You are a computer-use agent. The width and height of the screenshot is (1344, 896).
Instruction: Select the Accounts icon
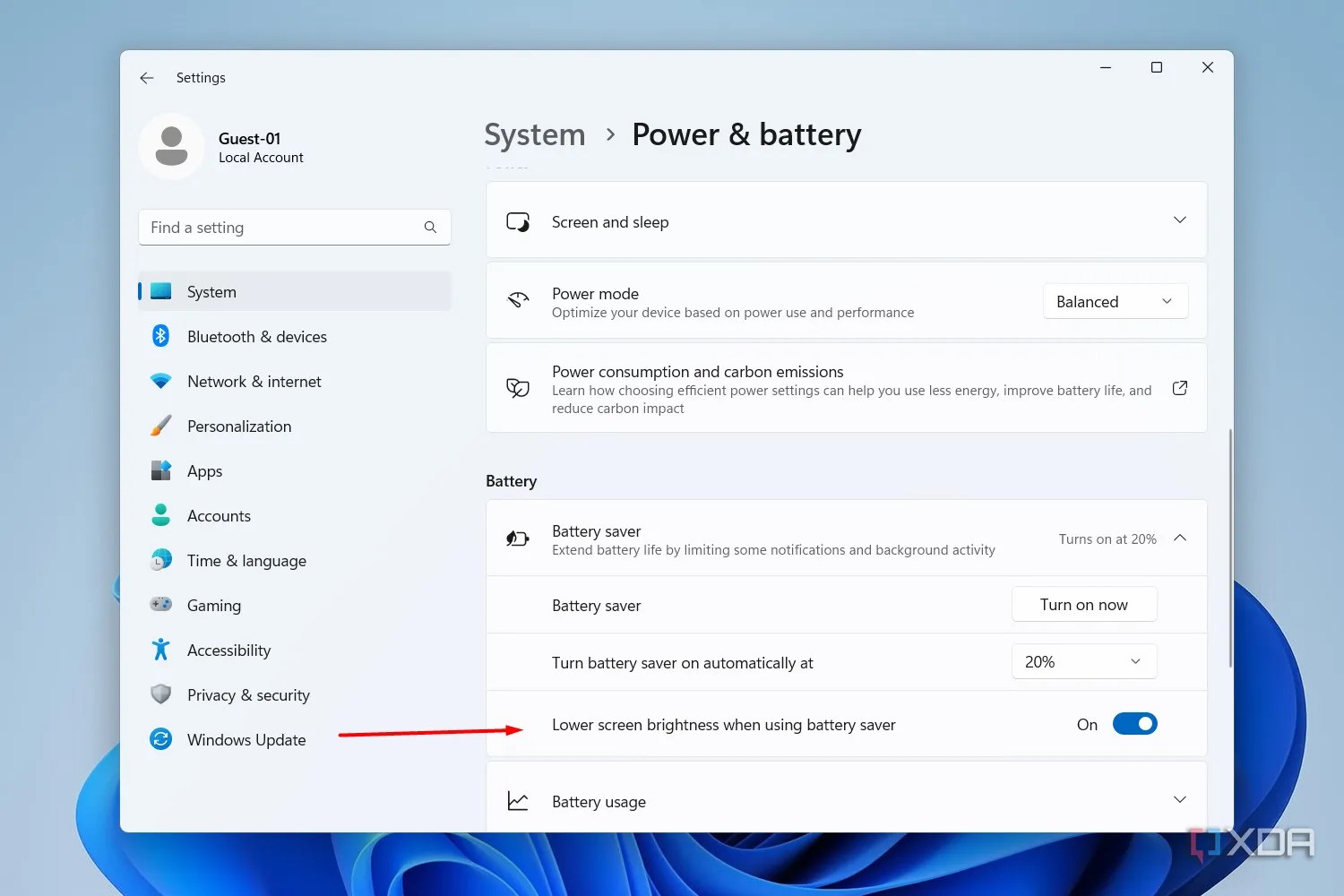pos(160,515)
